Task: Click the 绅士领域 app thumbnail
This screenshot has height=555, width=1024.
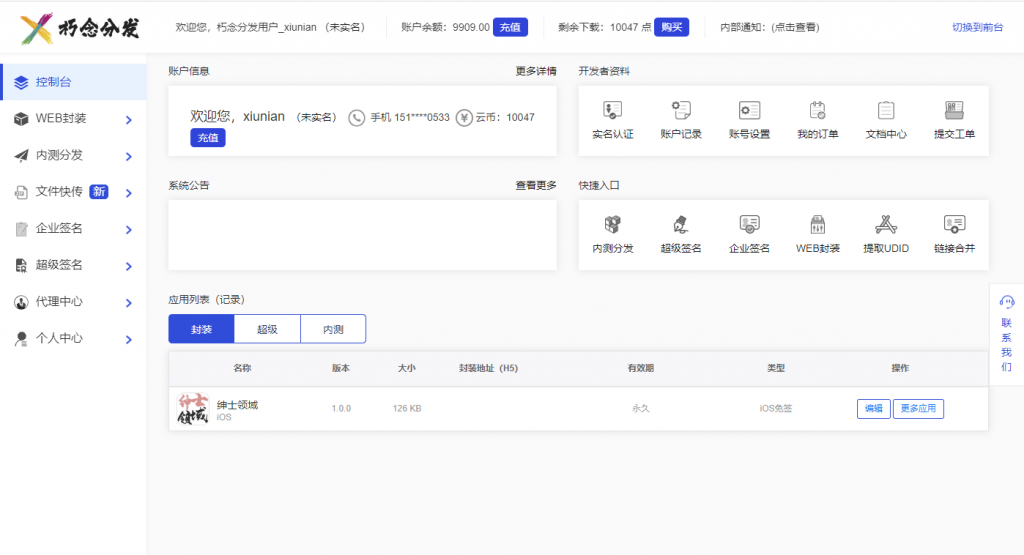Action: click(x=193, y=409)
